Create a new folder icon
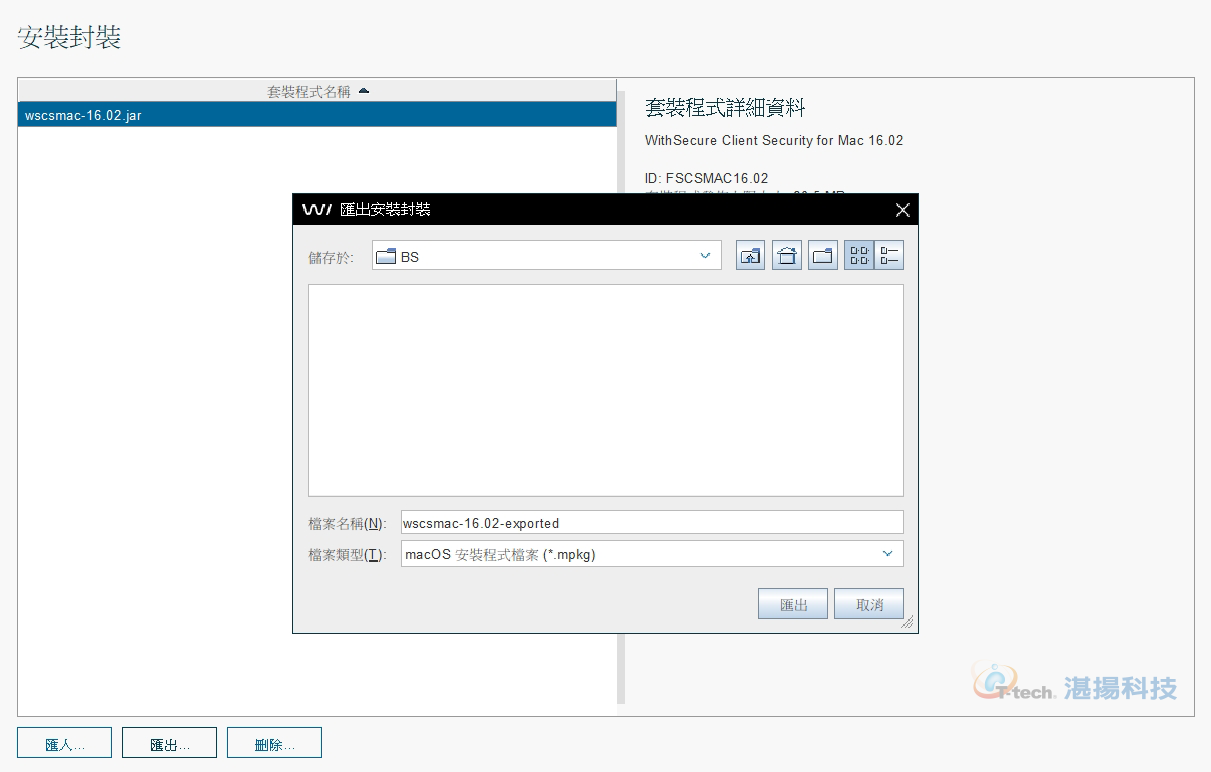Screen dimensions: 1211x772 point(823,256)
